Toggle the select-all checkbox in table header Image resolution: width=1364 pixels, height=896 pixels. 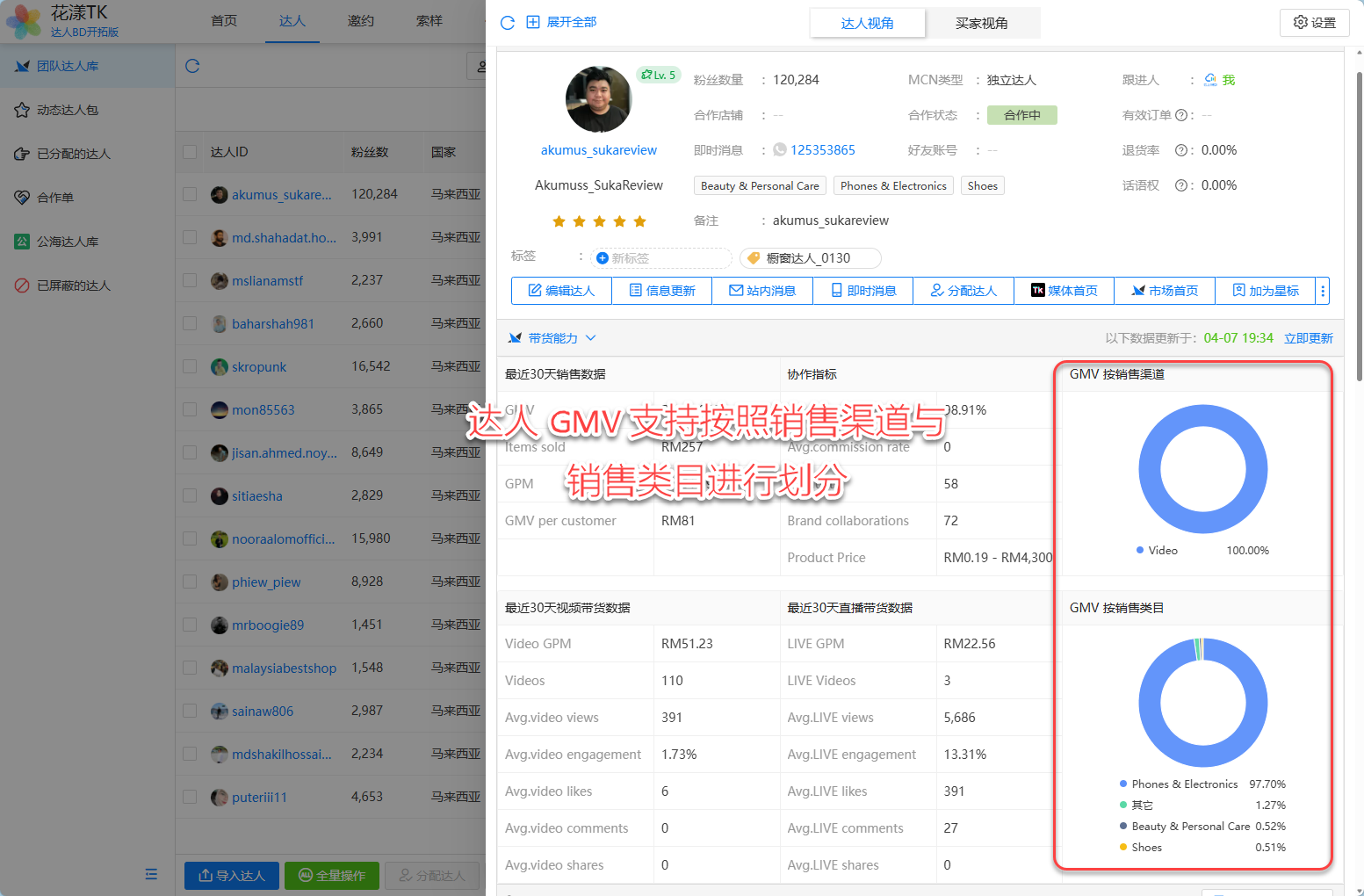[190, 152]
